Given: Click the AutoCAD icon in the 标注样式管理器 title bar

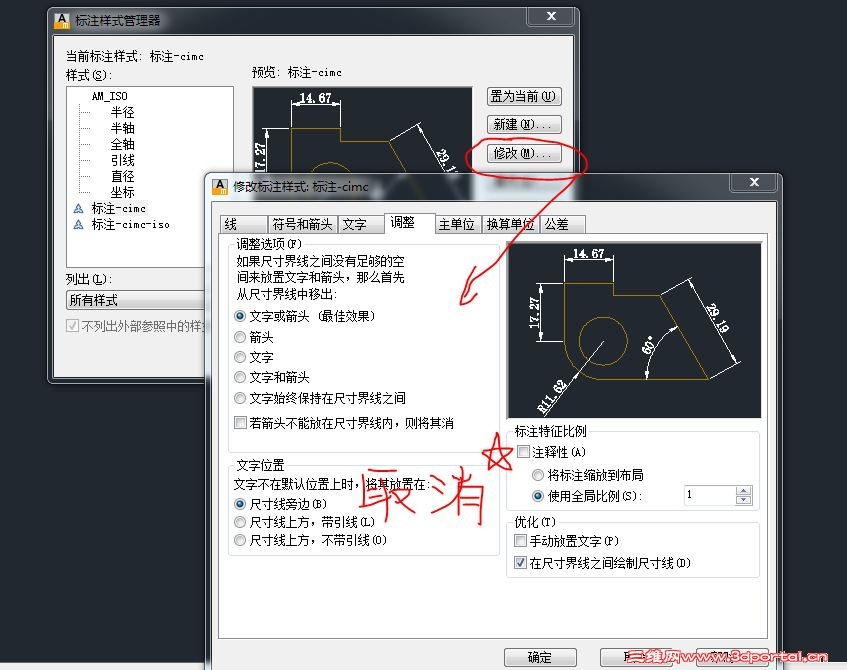Looking at the screenshot, I should 62,21.
